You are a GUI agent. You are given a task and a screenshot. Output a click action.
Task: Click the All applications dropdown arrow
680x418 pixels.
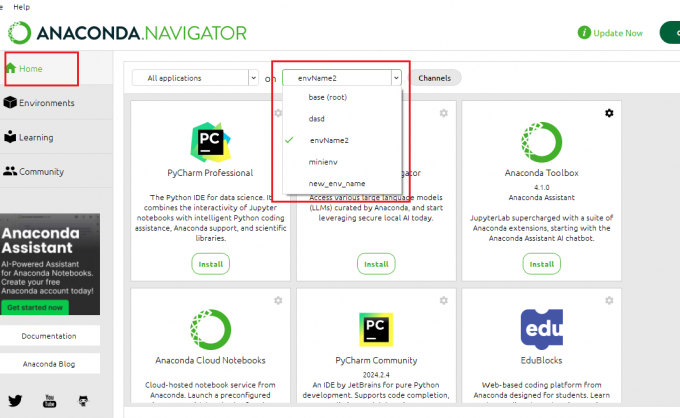(x=253, y=78)
